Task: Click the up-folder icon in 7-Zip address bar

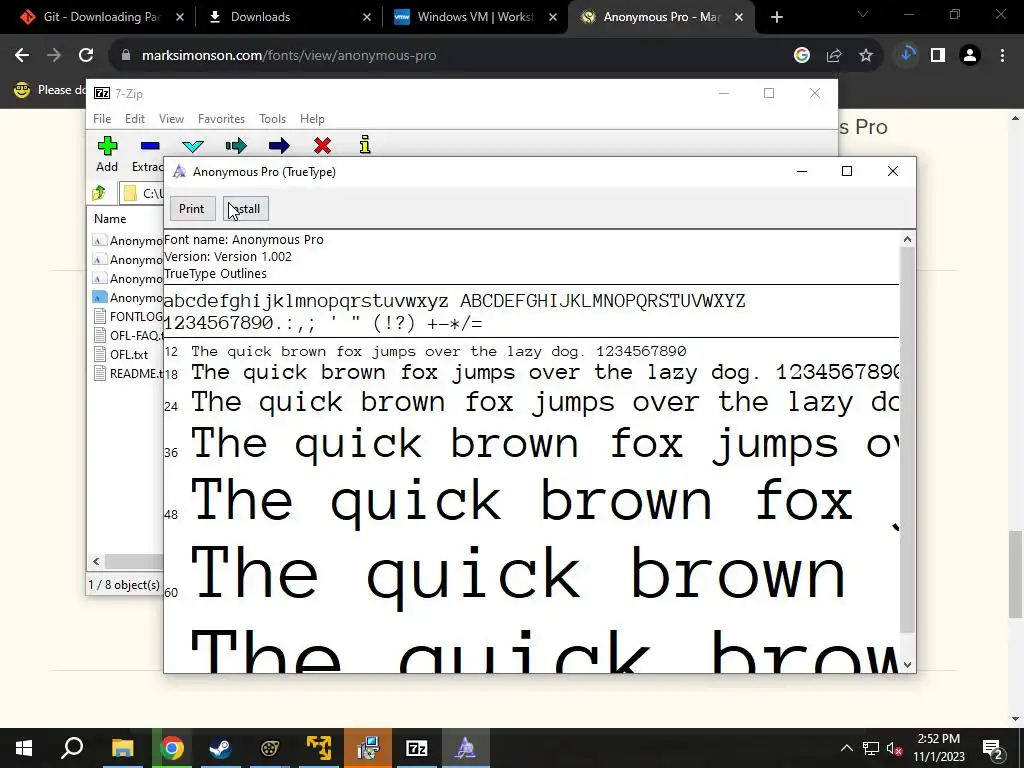Action: point(99,193)
